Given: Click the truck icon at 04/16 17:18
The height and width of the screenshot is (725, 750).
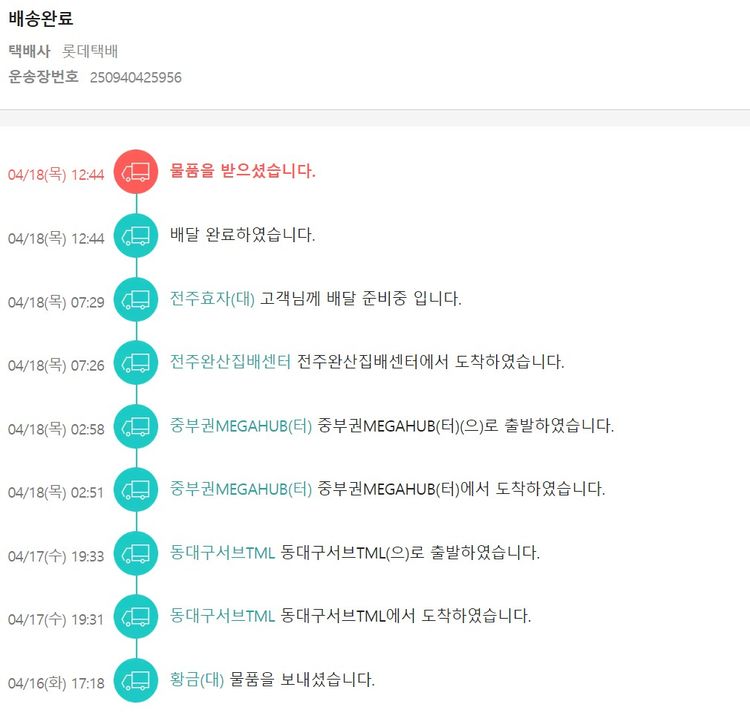Looking at the screenshot, I should pyautogui.click(x=136, y=680).
